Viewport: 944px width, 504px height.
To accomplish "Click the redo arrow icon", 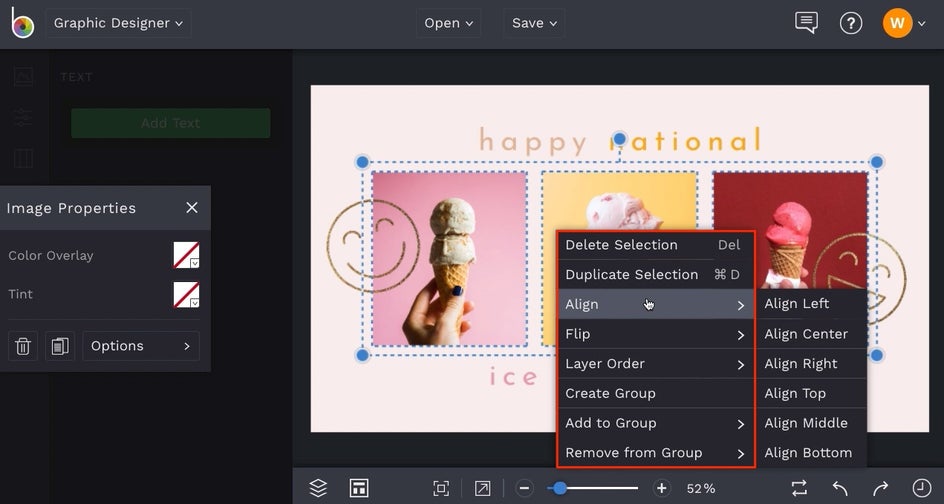I will (x=880, y=488).
